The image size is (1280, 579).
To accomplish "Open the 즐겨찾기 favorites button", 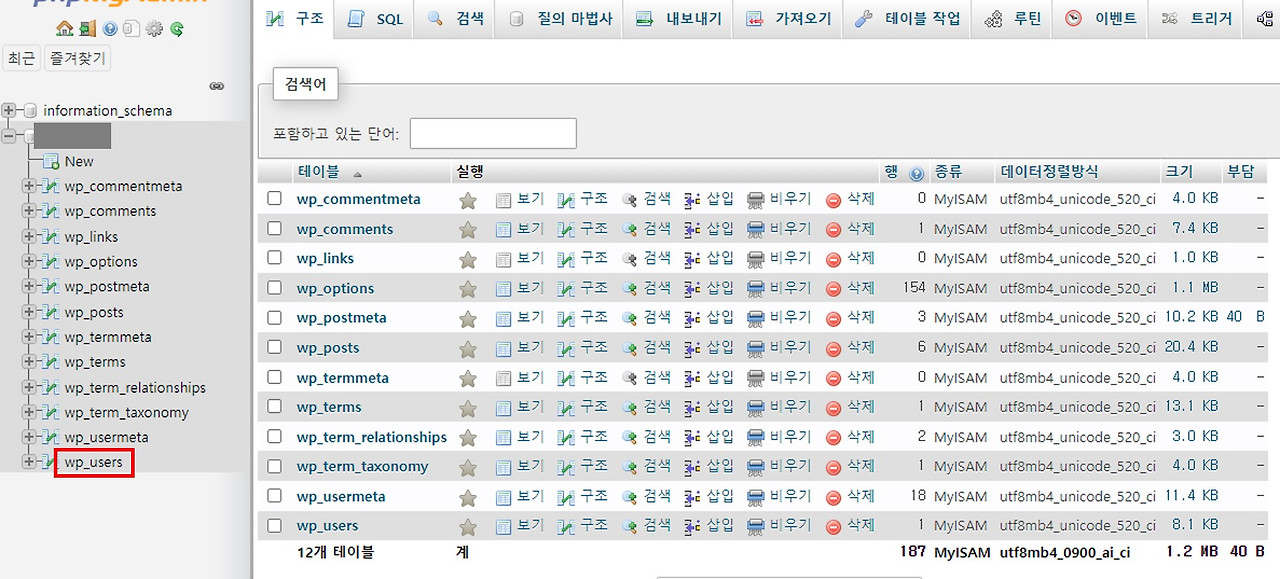I will coord(77,59).
